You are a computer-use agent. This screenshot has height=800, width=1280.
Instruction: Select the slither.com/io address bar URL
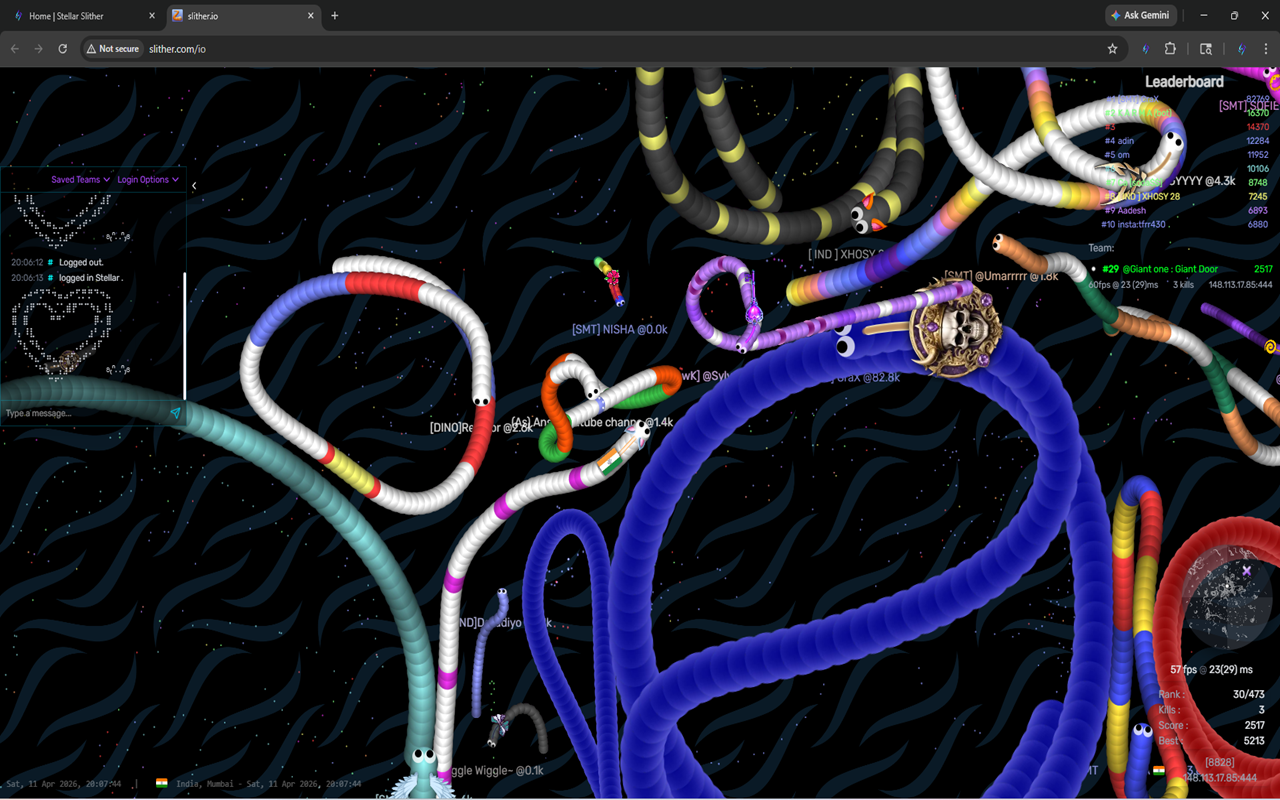[177, 49]
